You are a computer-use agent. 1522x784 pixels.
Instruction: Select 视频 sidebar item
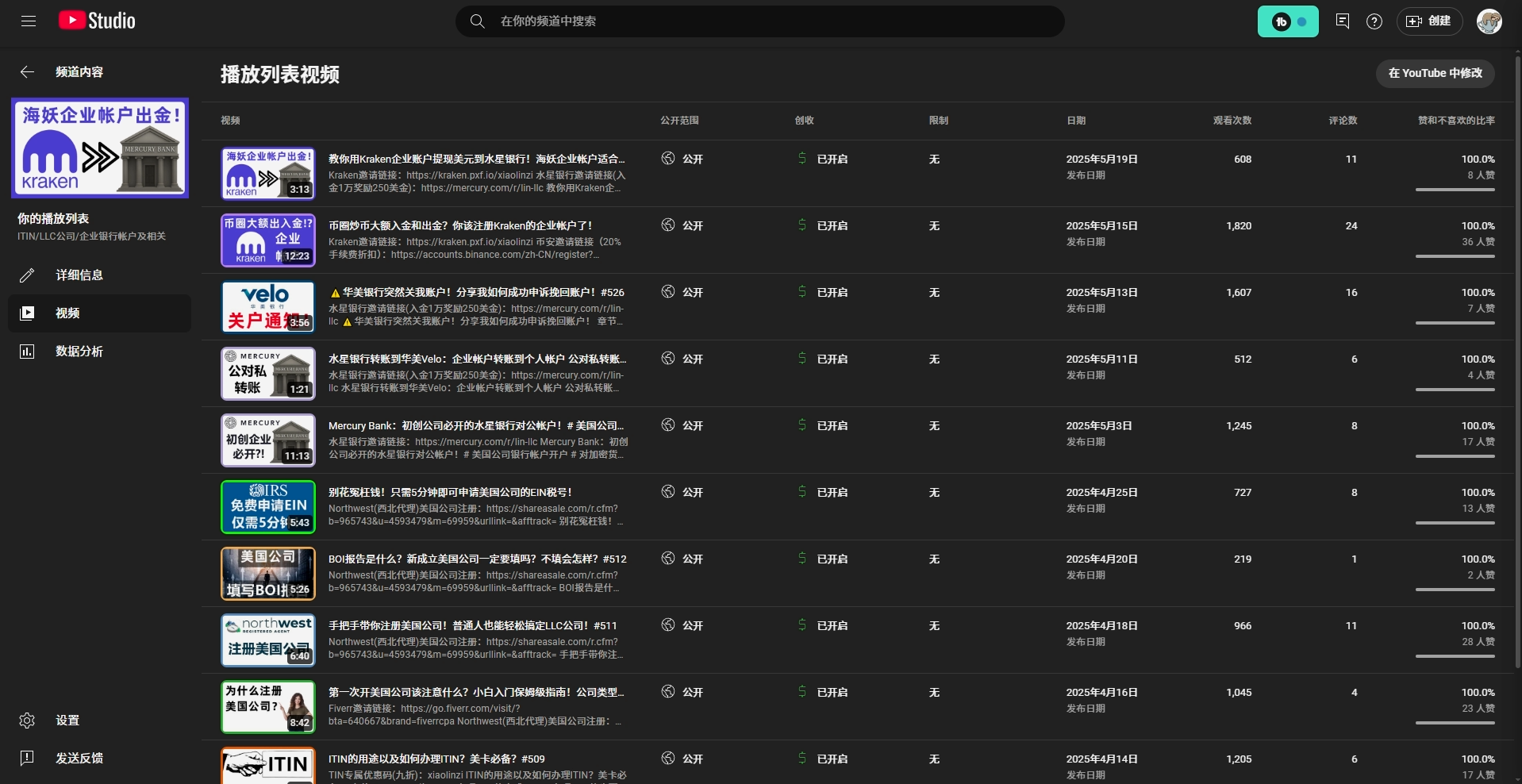click(x=99, y=313)
